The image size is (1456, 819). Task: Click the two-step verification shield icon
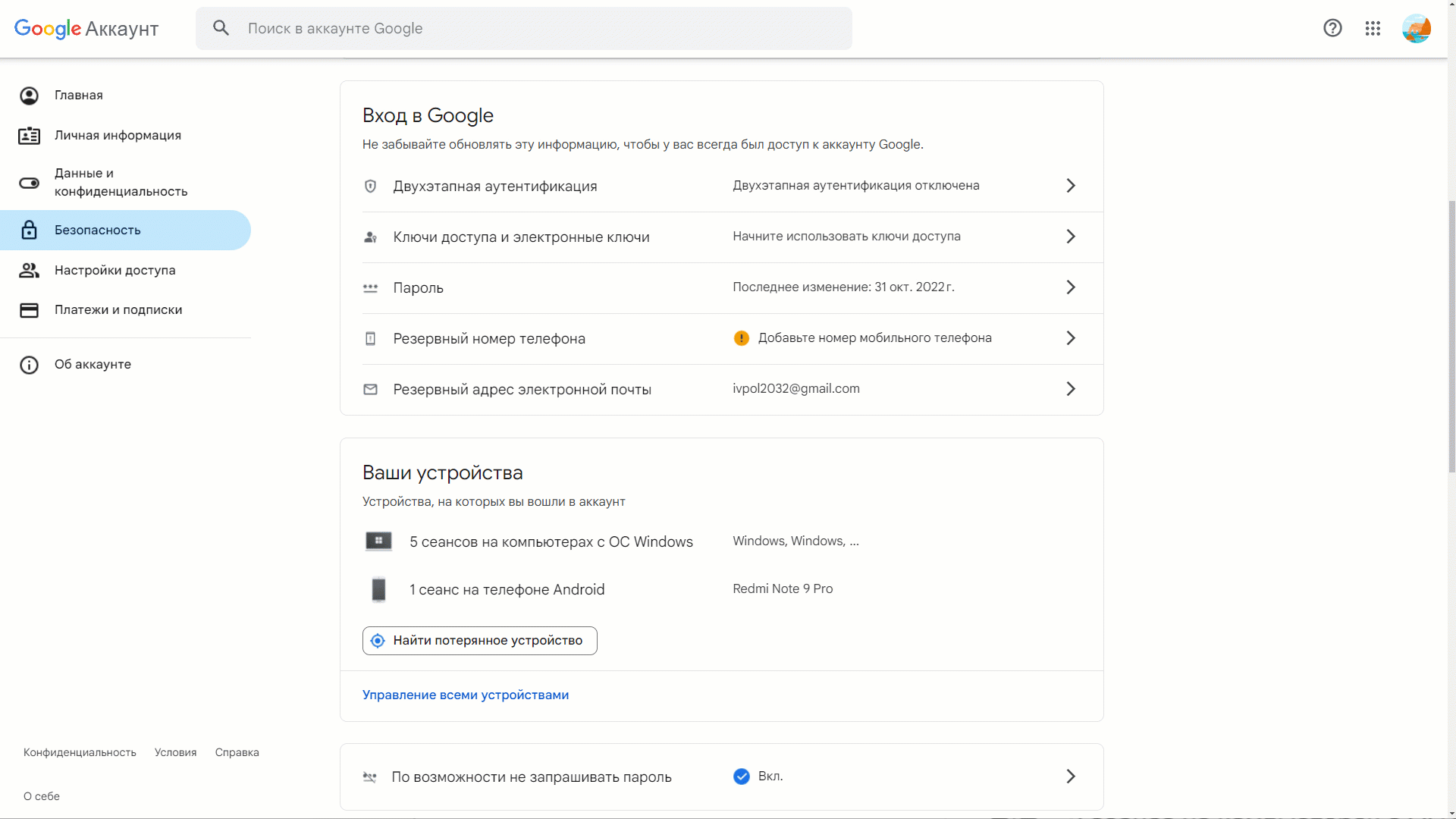pos(370,187)
